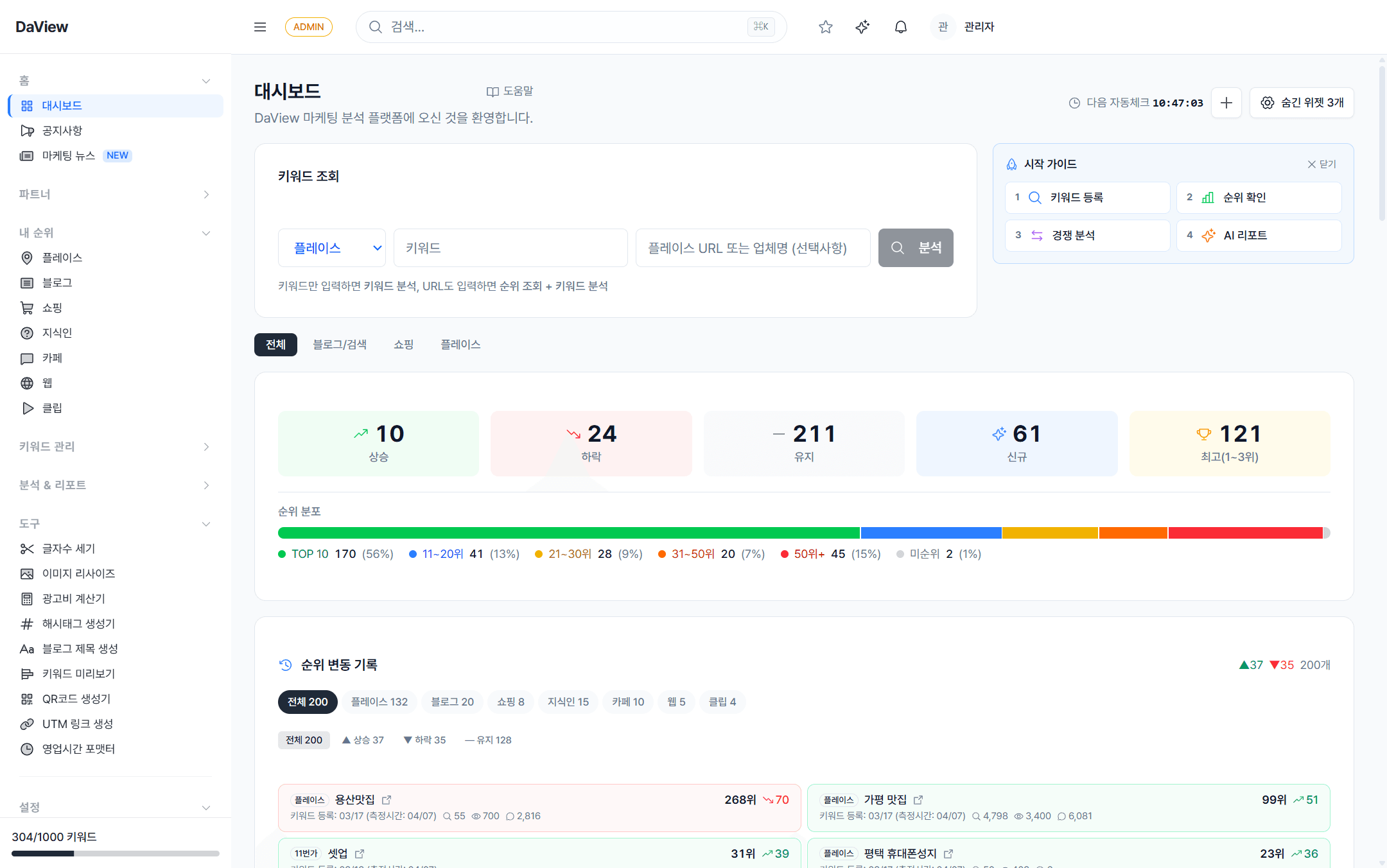Click the 분석 analyze button
This screenshot has width=1387, height=868.
tap(916, 248)
